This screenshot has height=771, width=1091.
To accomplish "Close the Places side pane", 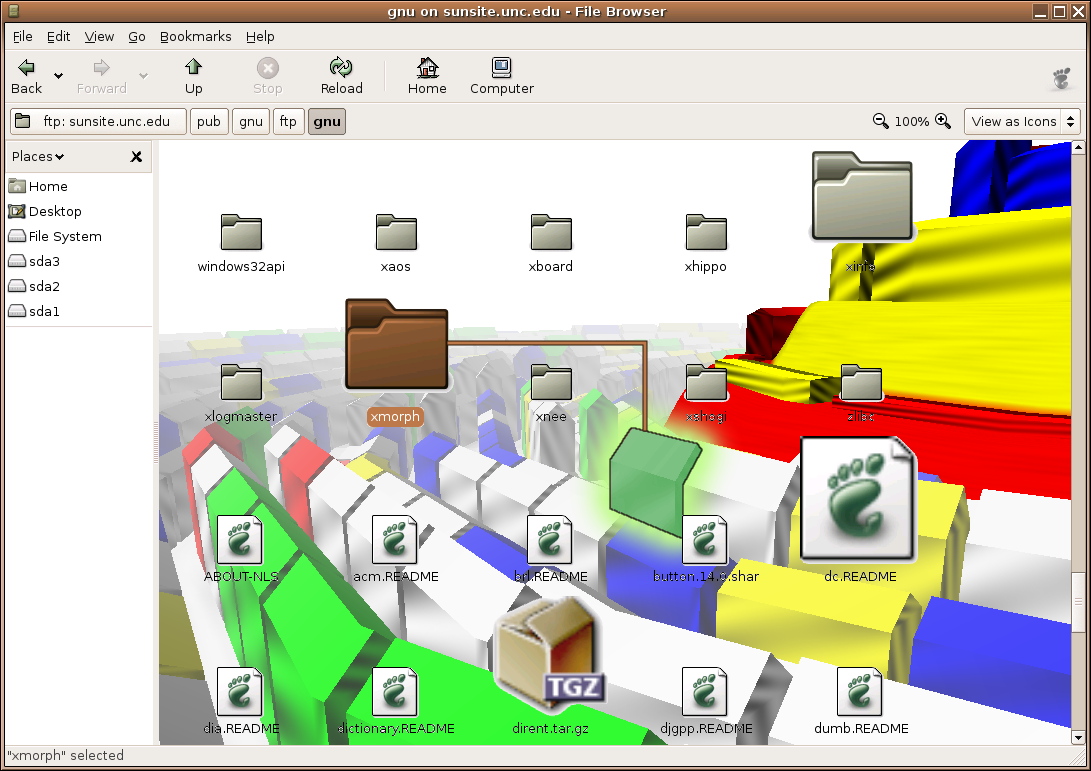I will (136, 157).
